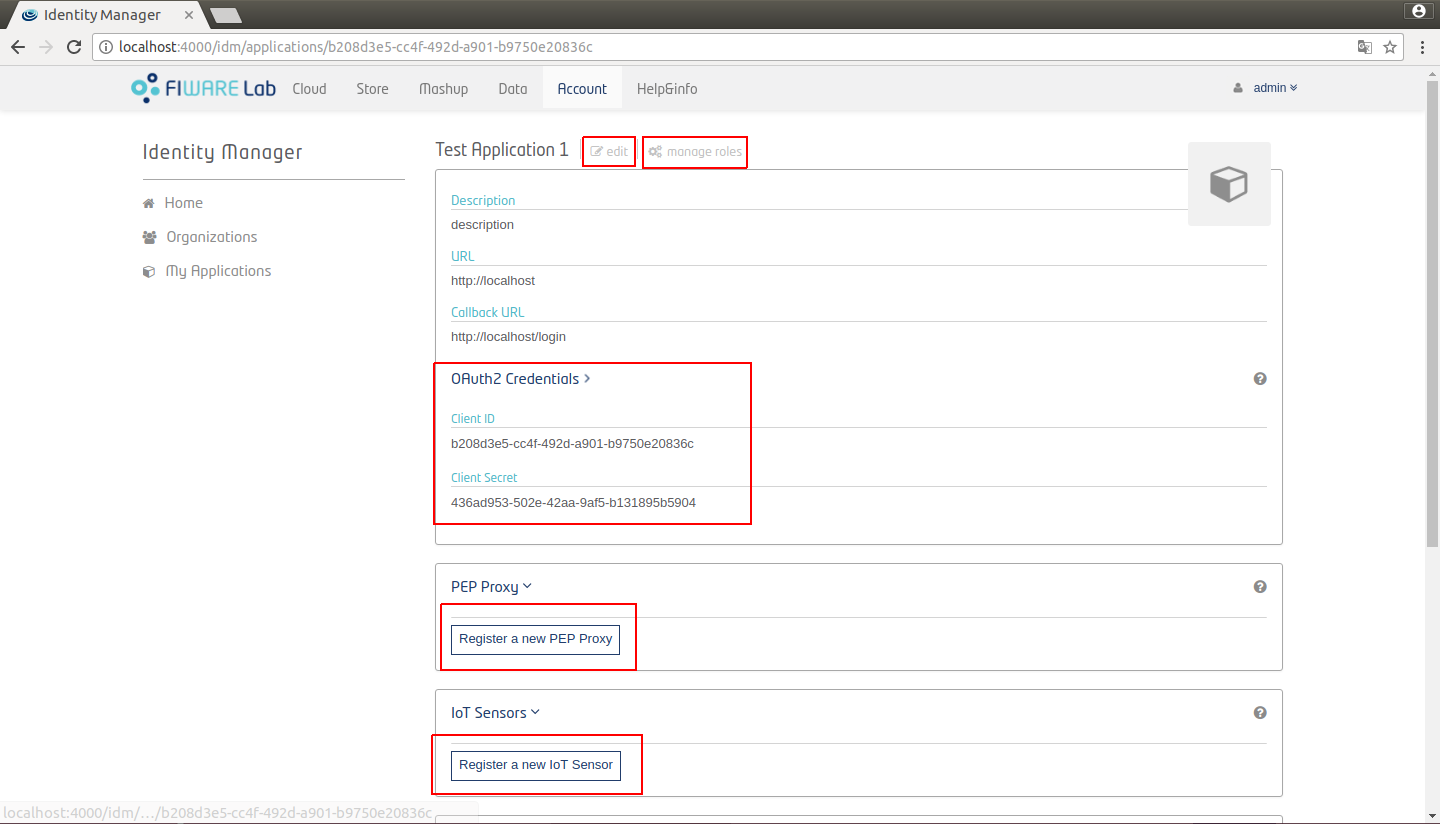Open the Help&info menu item
Screen dimensions: 1440x824
[x=667, y=89]
